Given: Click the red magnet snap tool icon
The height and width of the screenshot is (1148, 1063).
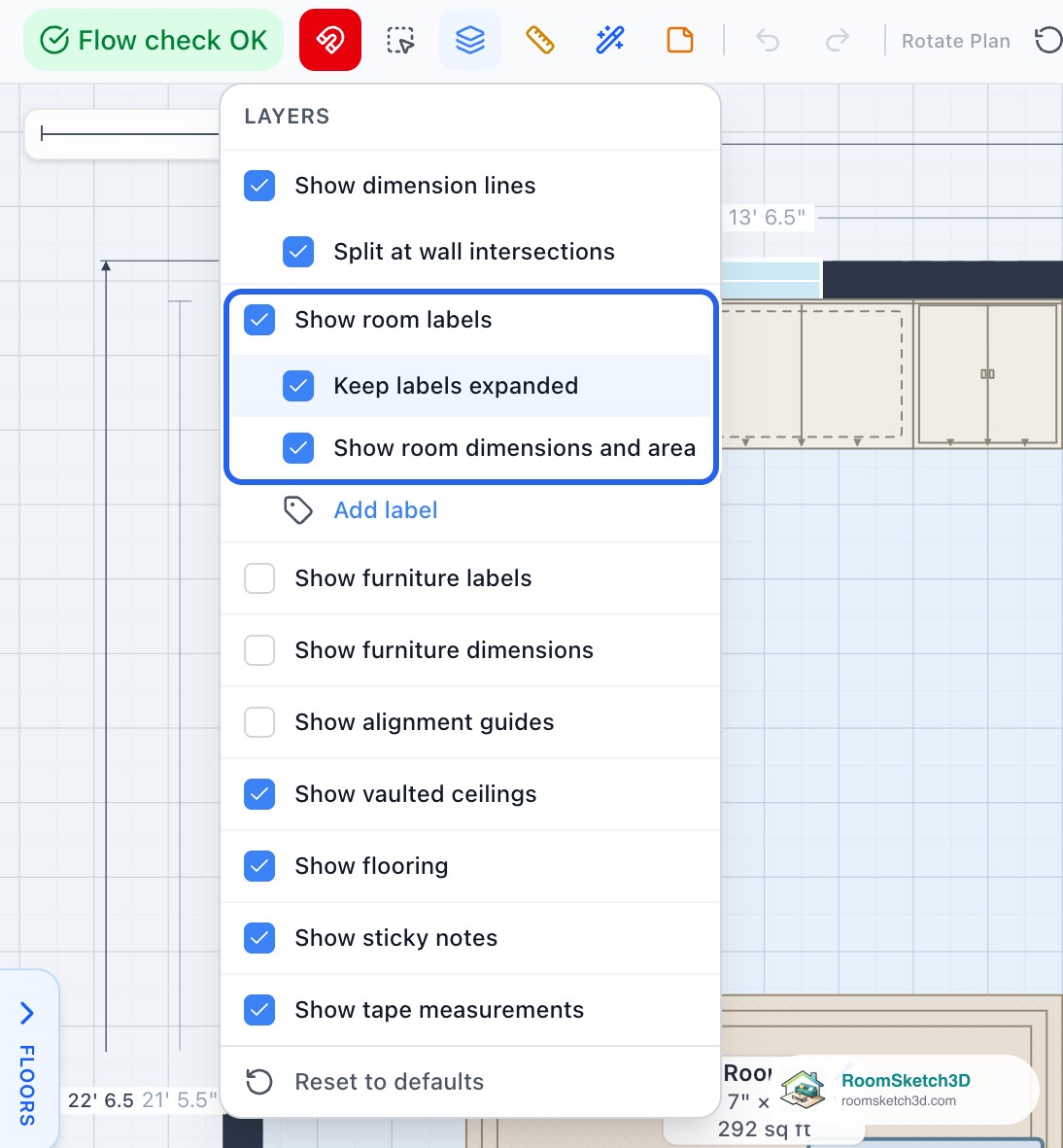Looking at the screenshot, I should [330, 40].
